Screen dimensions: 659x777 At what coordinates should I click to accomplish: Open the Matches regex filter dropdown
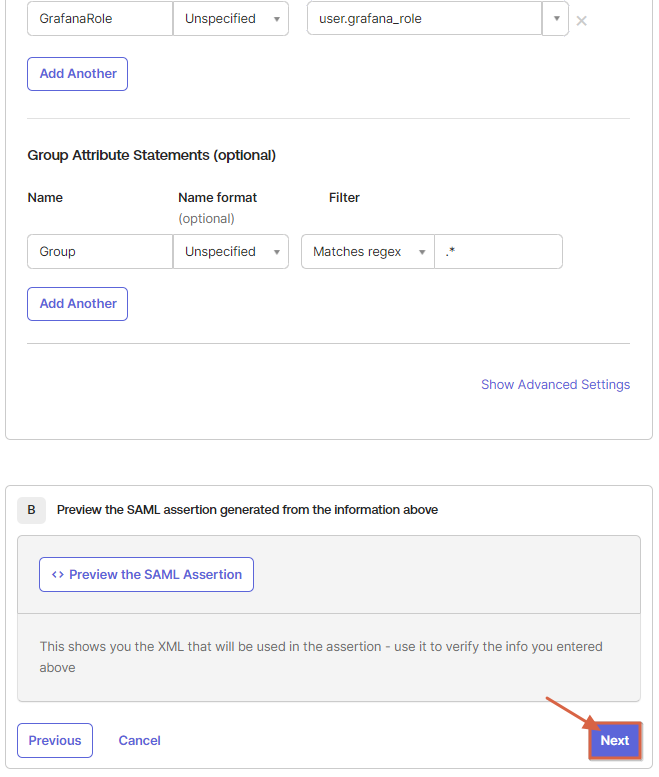click(368, 252)
